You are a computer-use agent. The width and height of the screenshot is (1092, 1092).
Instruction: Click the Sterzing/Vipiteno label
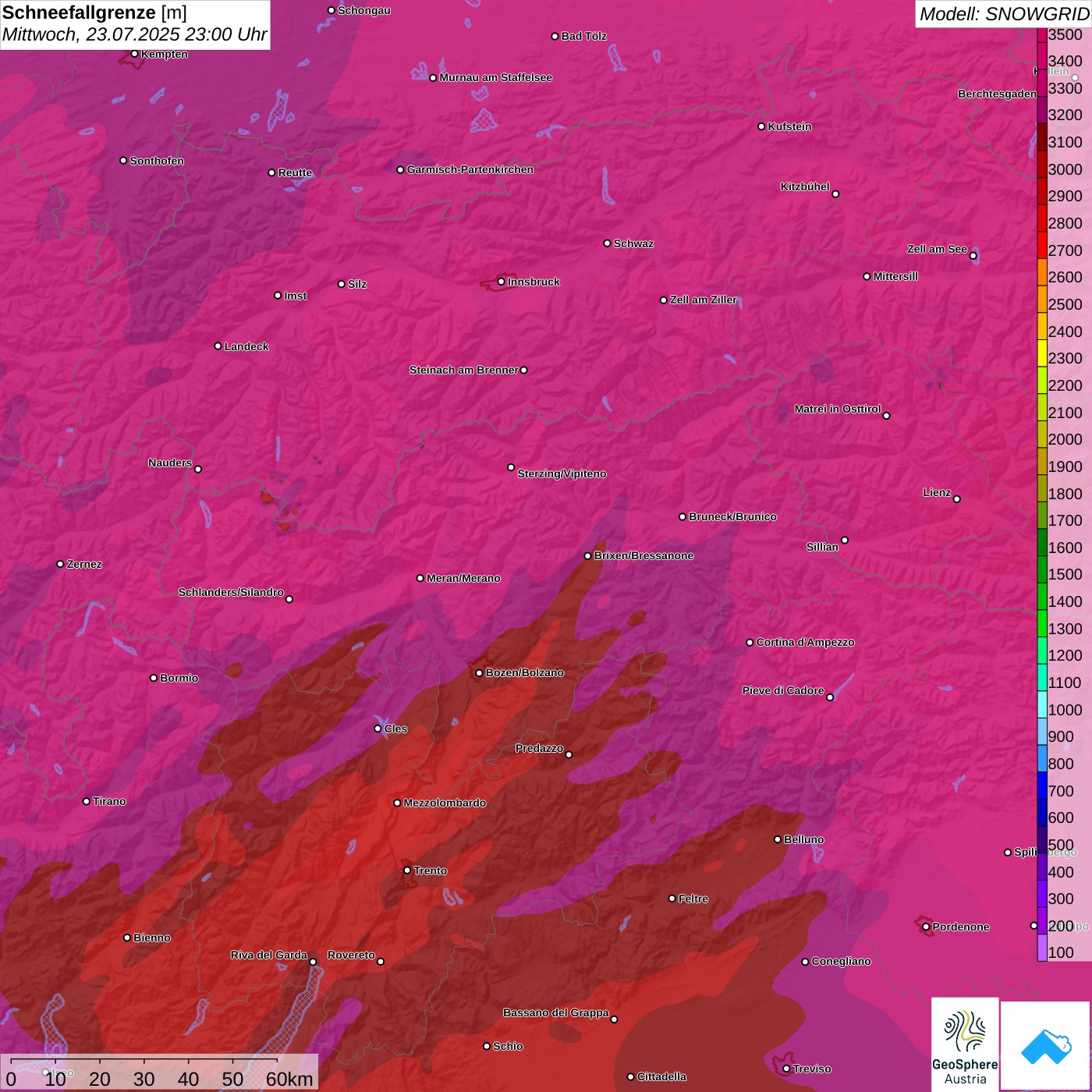pos(562,473)
